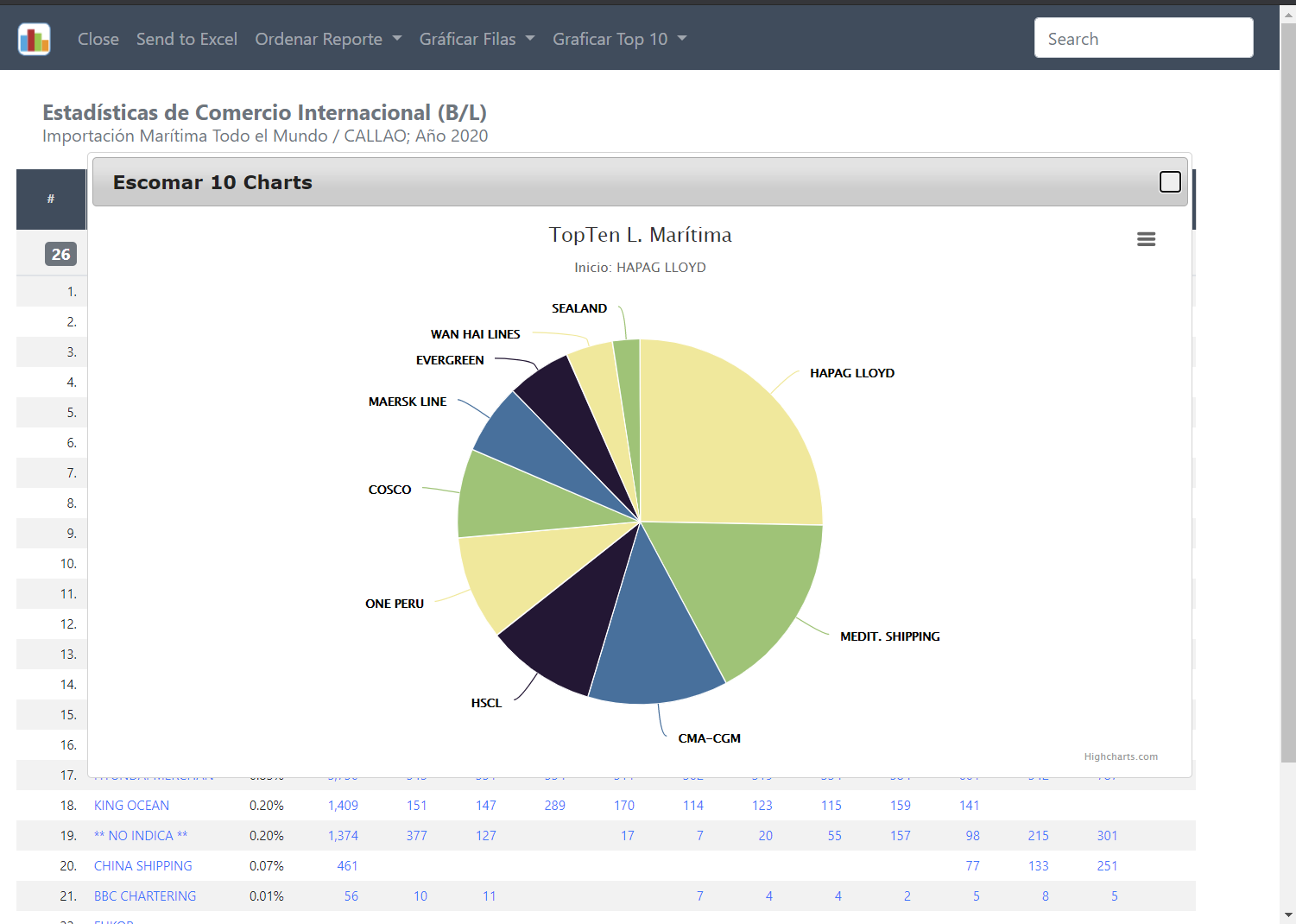Click the 26 row count badge
The width and height of the screenshot is (1296, 924).
click(x=60, y=254)
